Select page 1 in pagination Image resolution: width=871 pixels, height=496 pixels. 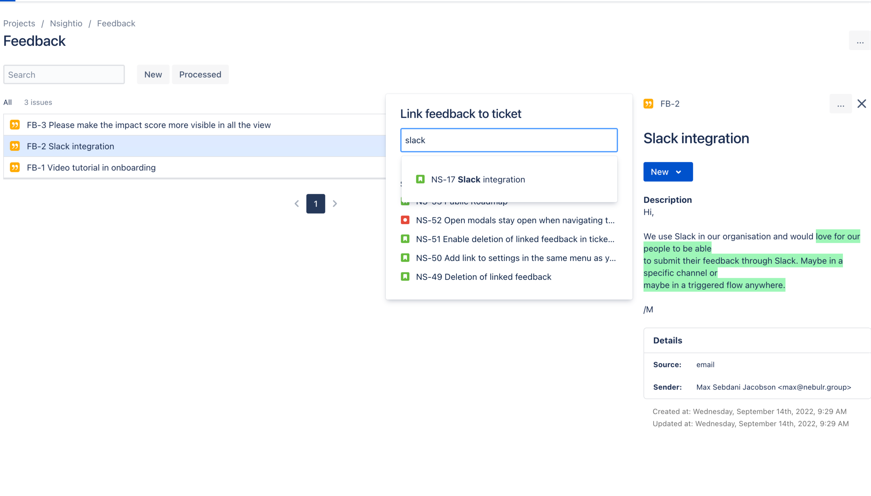point(315,204)
